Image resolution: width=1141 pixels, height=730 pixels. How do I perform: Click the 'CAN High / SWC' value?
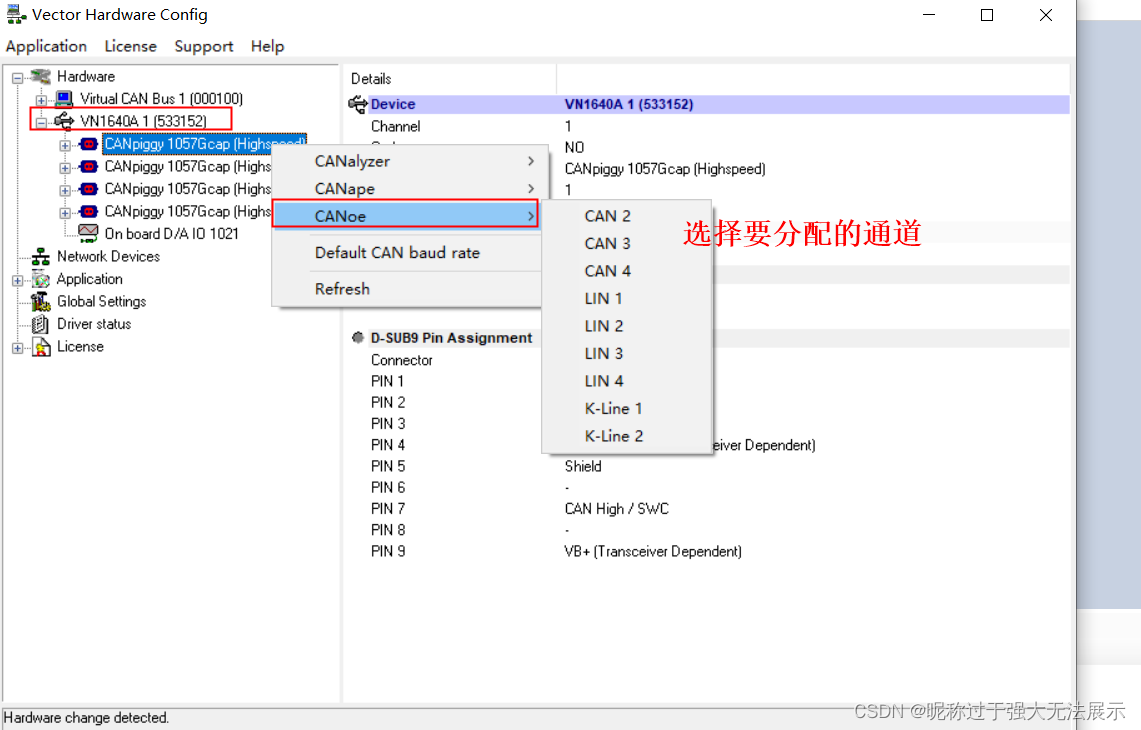(616, 509)
